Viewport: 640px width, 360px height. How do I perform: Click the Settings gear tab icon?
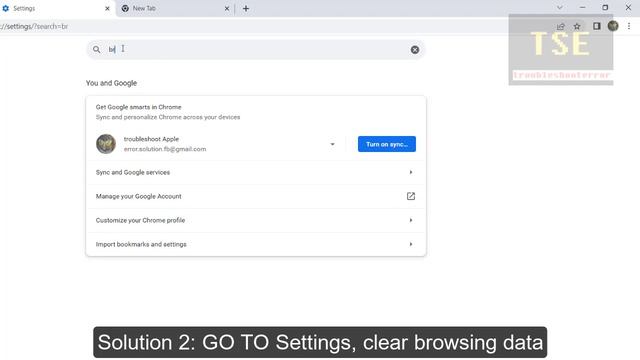click(6, 8)
